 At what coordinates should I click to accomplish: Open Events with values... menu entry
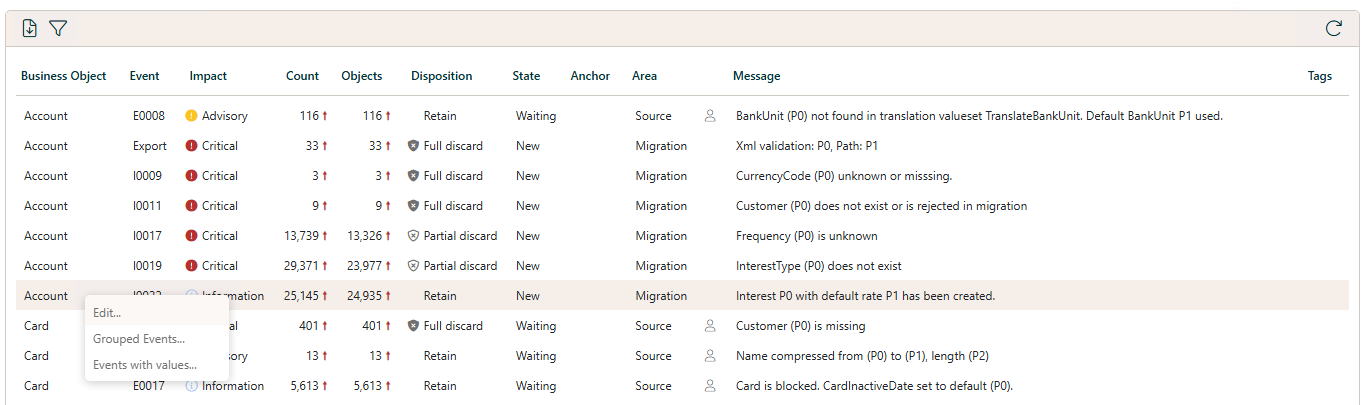click(145, 365)
